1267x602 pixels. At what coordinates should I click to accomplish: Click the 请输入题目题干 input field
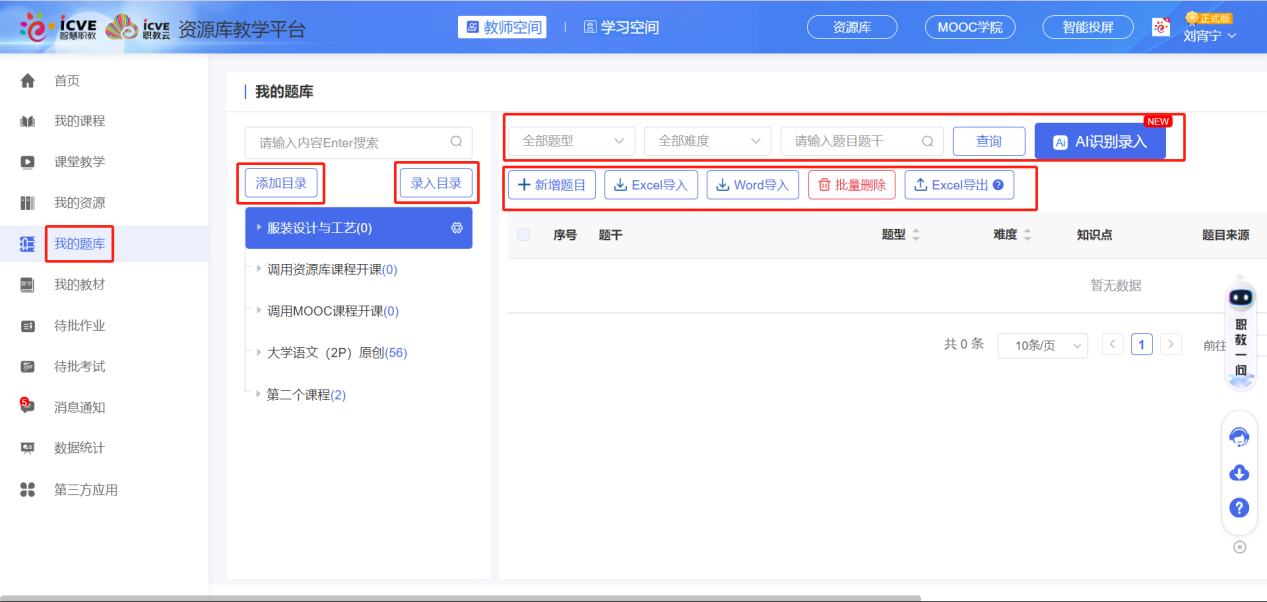click(852, 141)
